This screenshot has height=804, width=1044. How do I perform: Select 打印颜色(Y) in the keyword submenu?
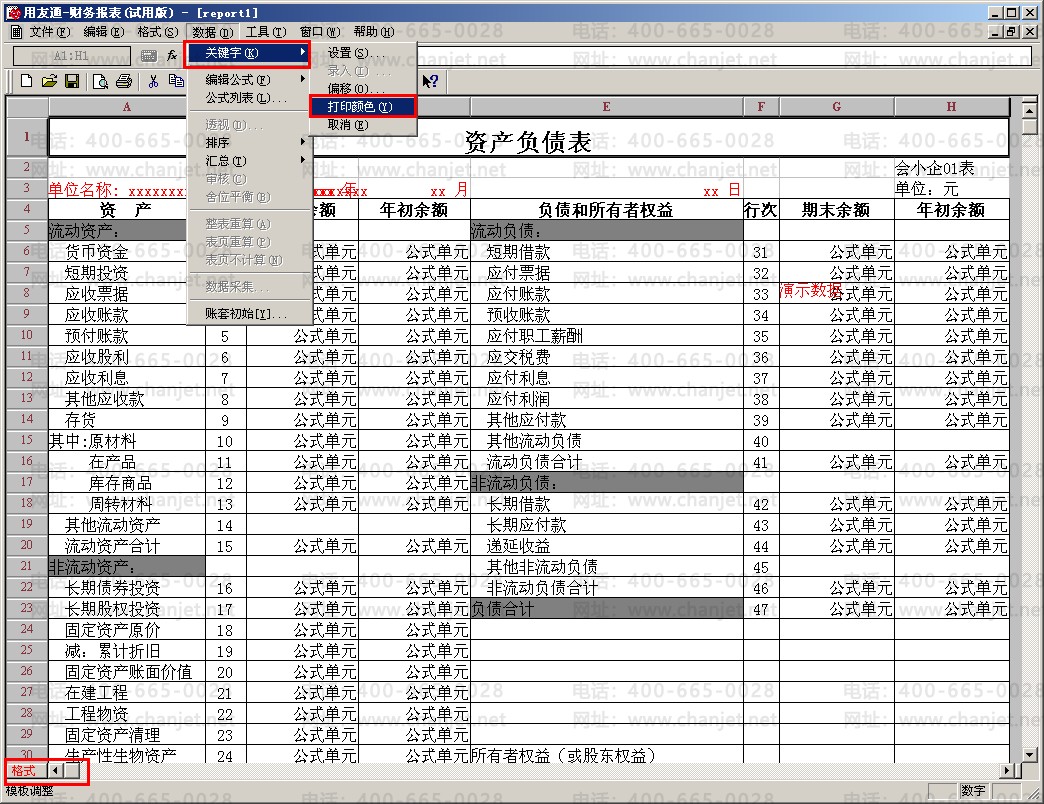(363, 106)
